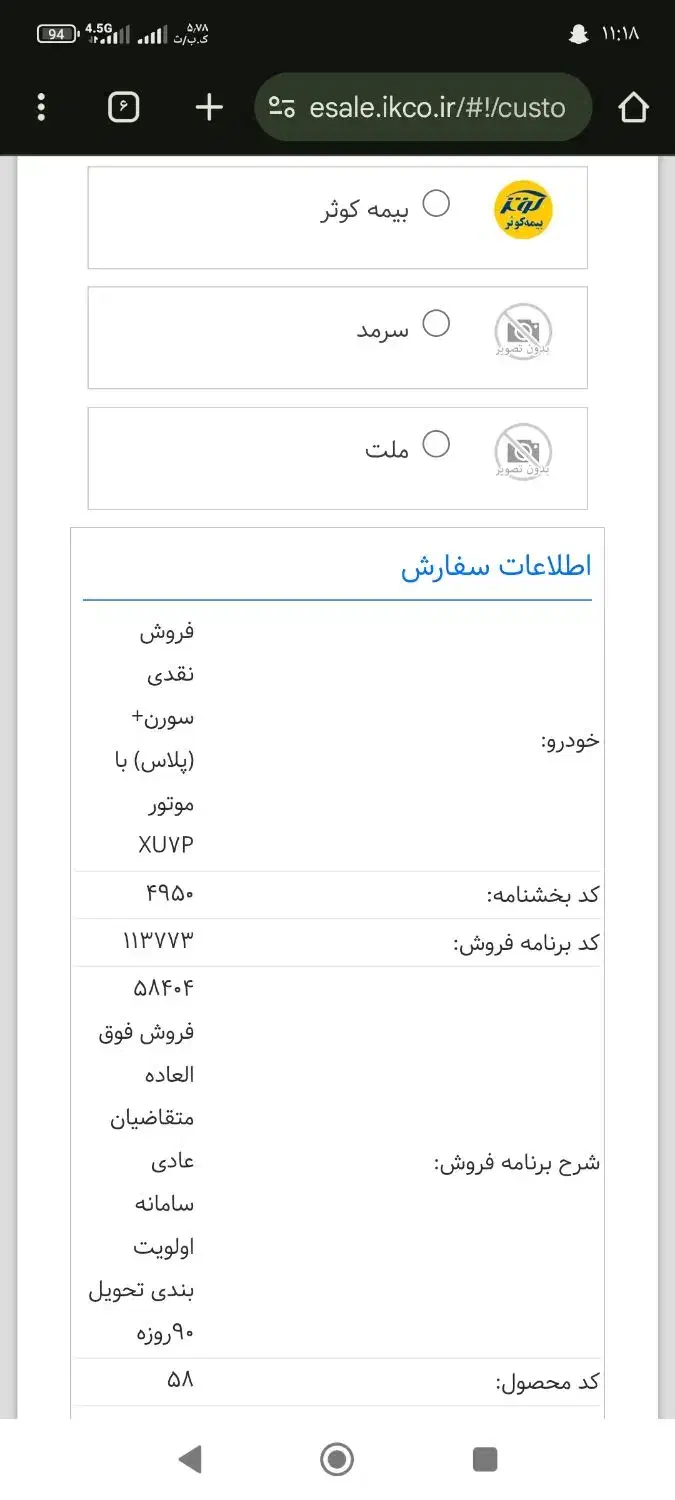Tap the address bar showing esale.ikco.ir
This screenshot has width=675, height=1500.
coord(430,107)
